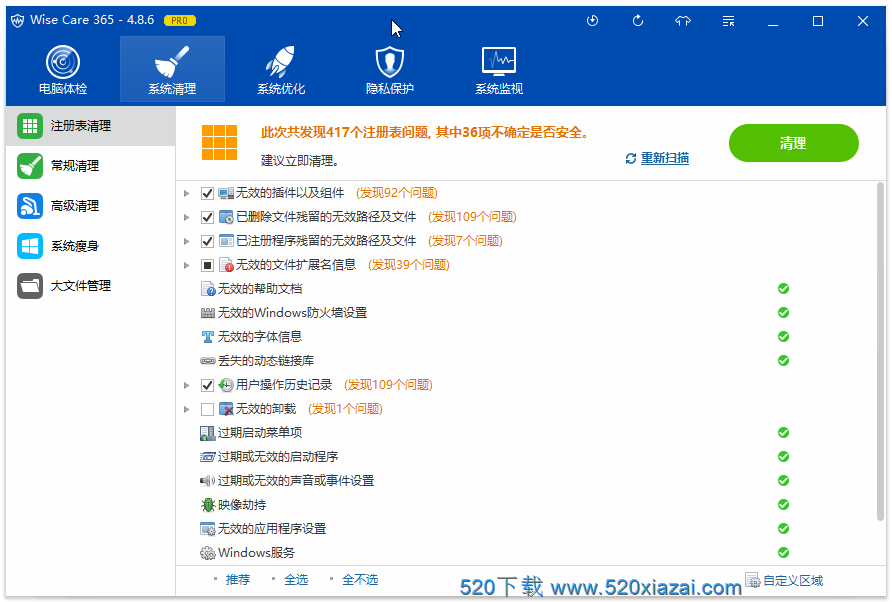Click the title bar backup clock icon
The height and width of the screenshot is (602, 892).
(x=592, y=21)
